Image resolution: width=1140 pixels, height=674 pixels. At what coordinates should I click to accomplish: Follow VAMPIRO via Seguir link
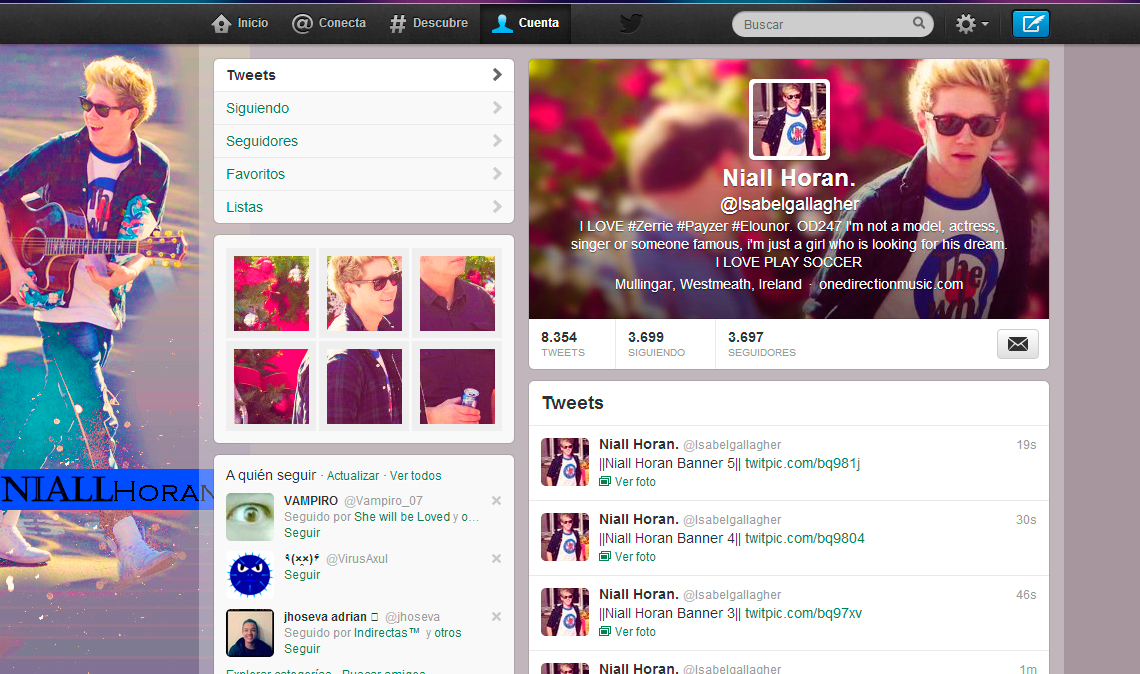(x=302, y=533)
